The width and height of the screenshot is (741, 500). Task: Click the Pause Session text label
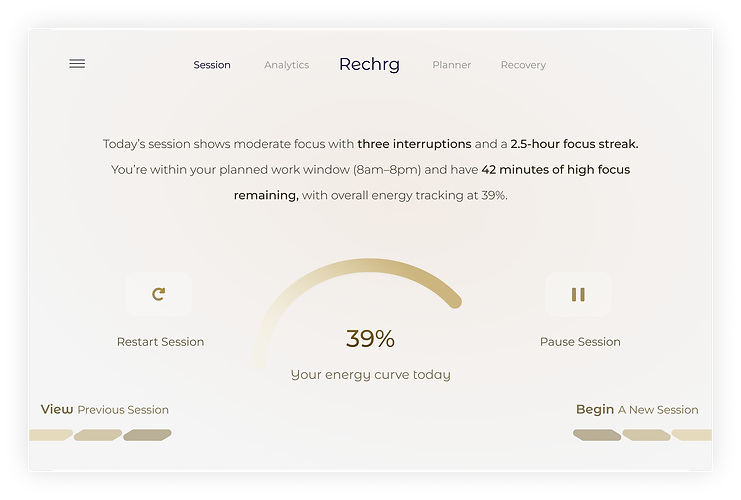580,342
